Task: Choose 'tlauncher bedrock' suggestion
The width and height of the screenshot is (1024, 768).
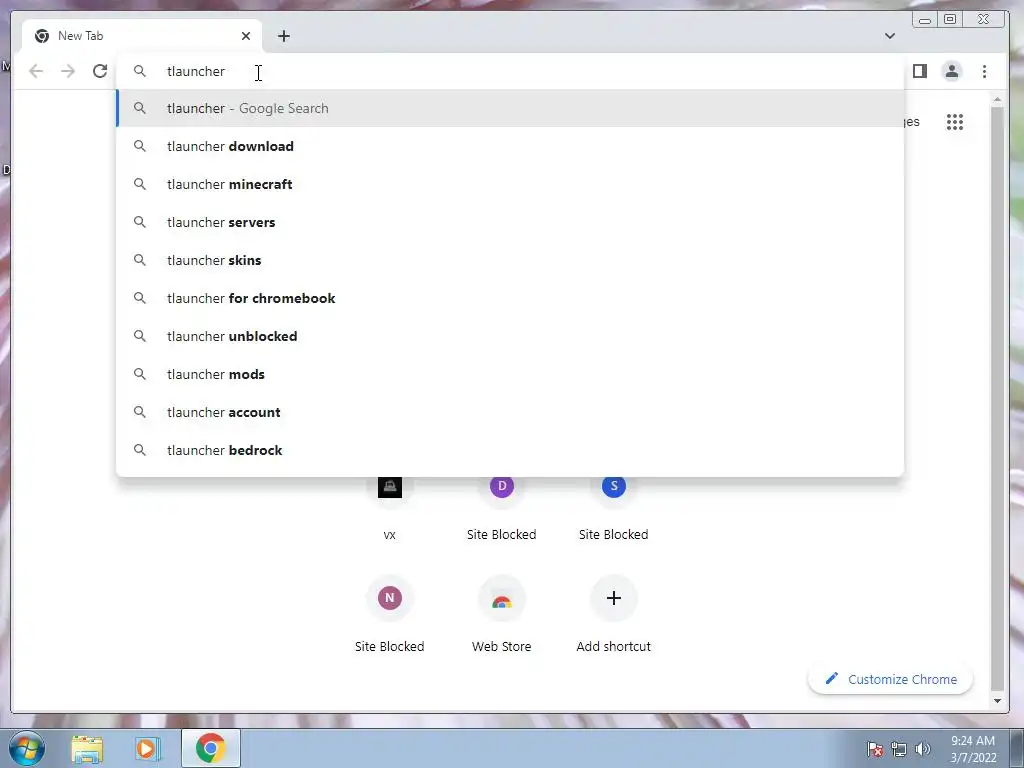Action: coord(510,450)
